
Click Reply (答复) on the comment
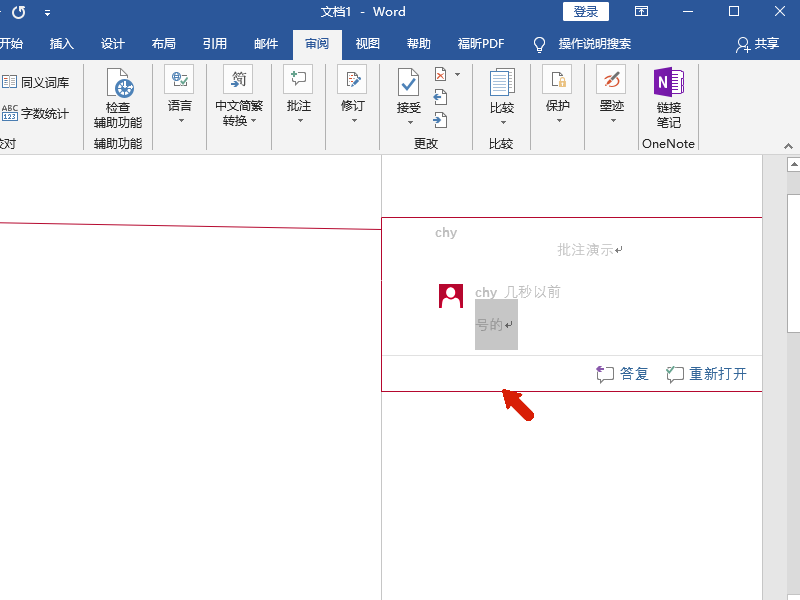[622, 374]
